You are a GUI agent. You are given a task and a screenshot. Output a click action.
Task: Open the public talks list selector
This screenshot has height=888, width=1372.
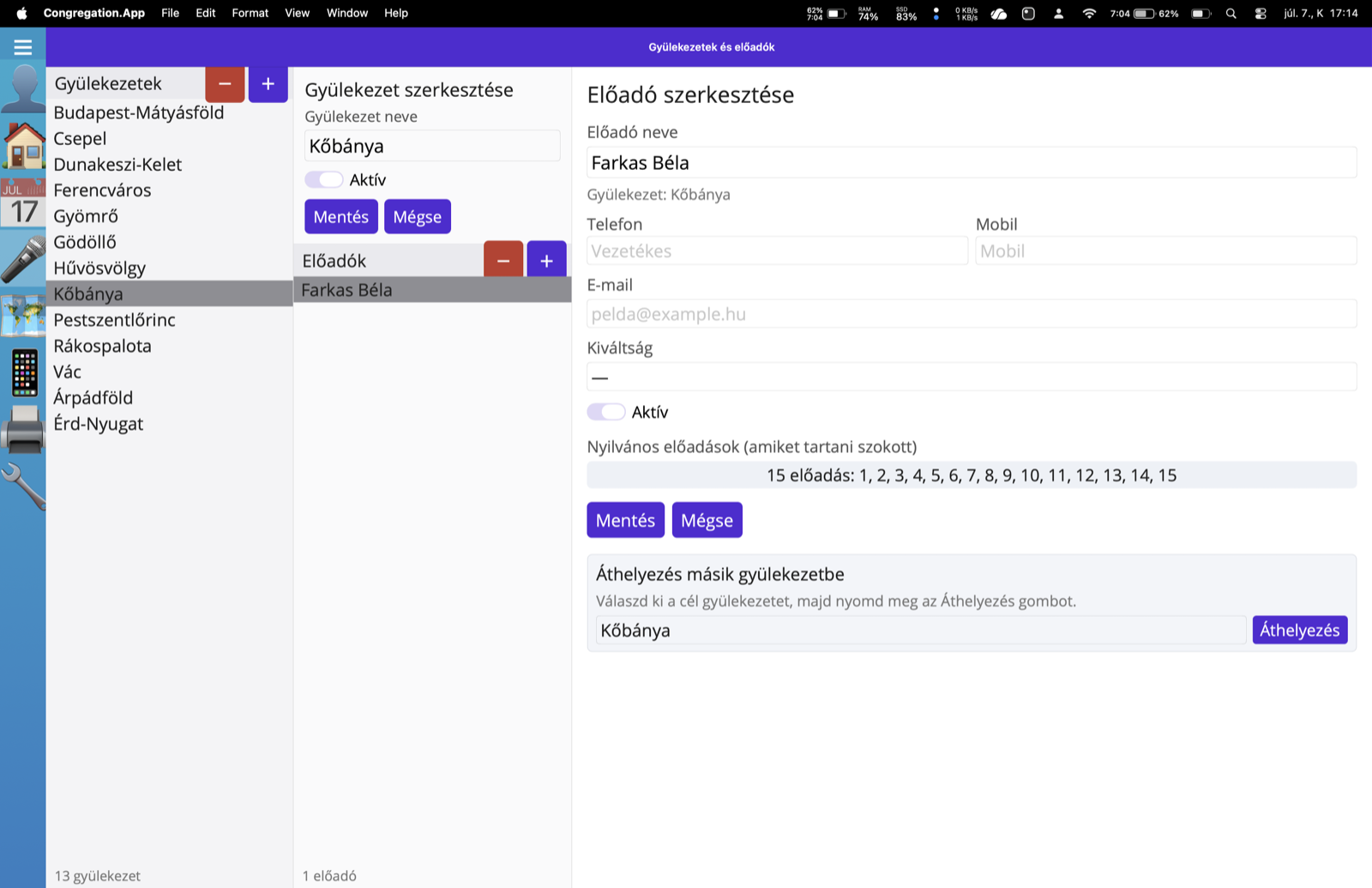pos(972,475)
